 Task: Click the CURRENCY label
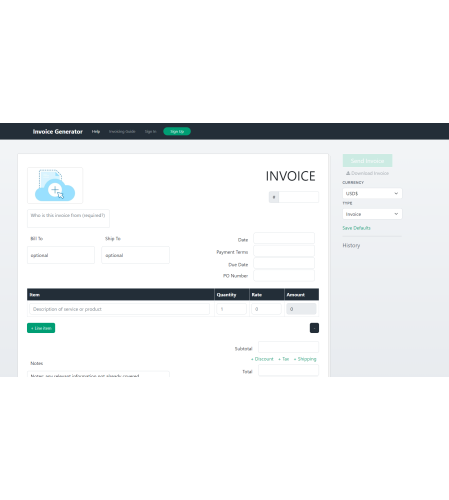click(353, 183)
